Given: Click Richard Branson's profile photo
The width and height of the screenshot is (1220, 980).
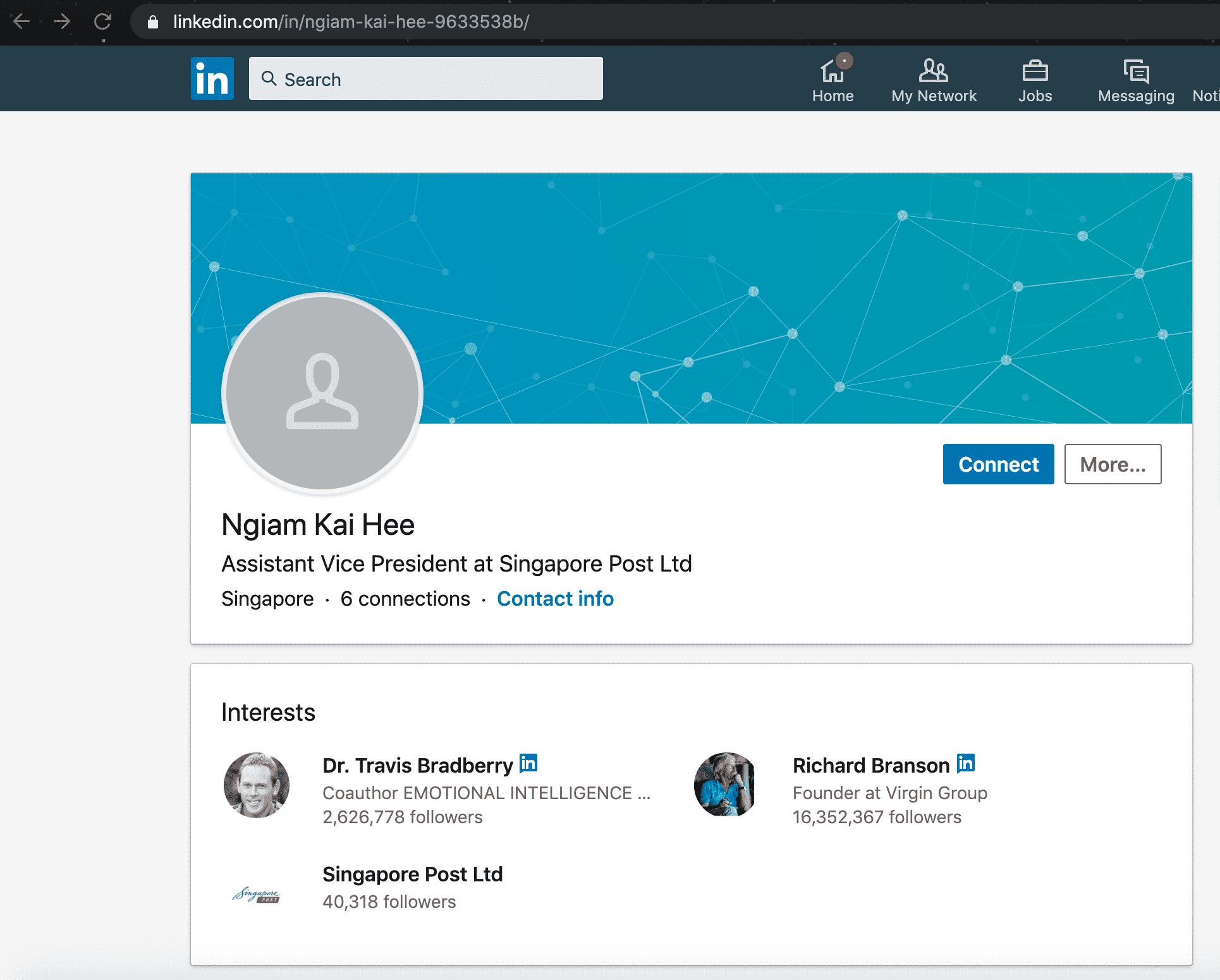Looking at the screenshot, I should point(725,785).
